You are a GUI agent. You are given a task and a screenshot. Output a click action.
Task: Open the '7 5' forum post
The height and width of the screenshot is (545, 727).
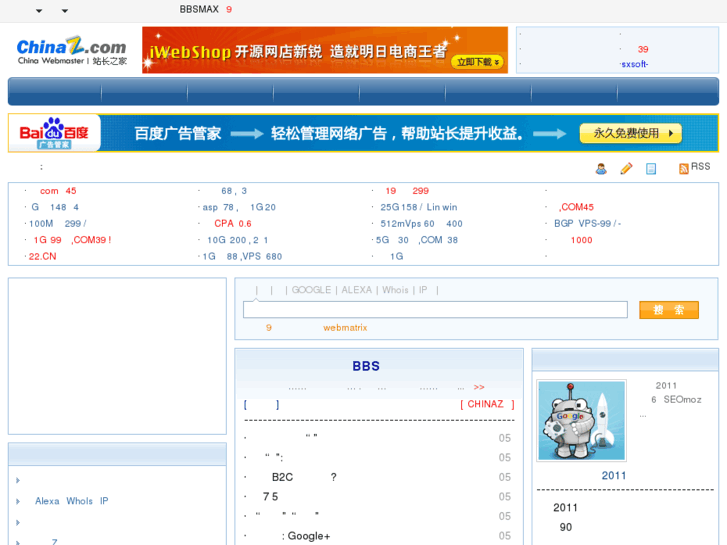click(270, 496)
